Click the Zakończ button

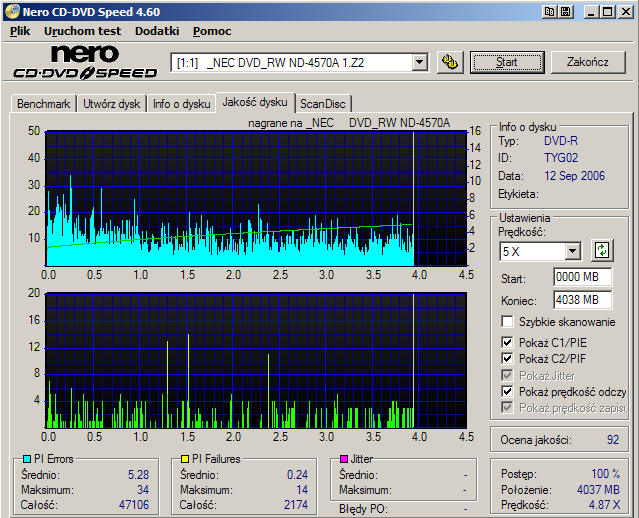click(x=588, y=62)
